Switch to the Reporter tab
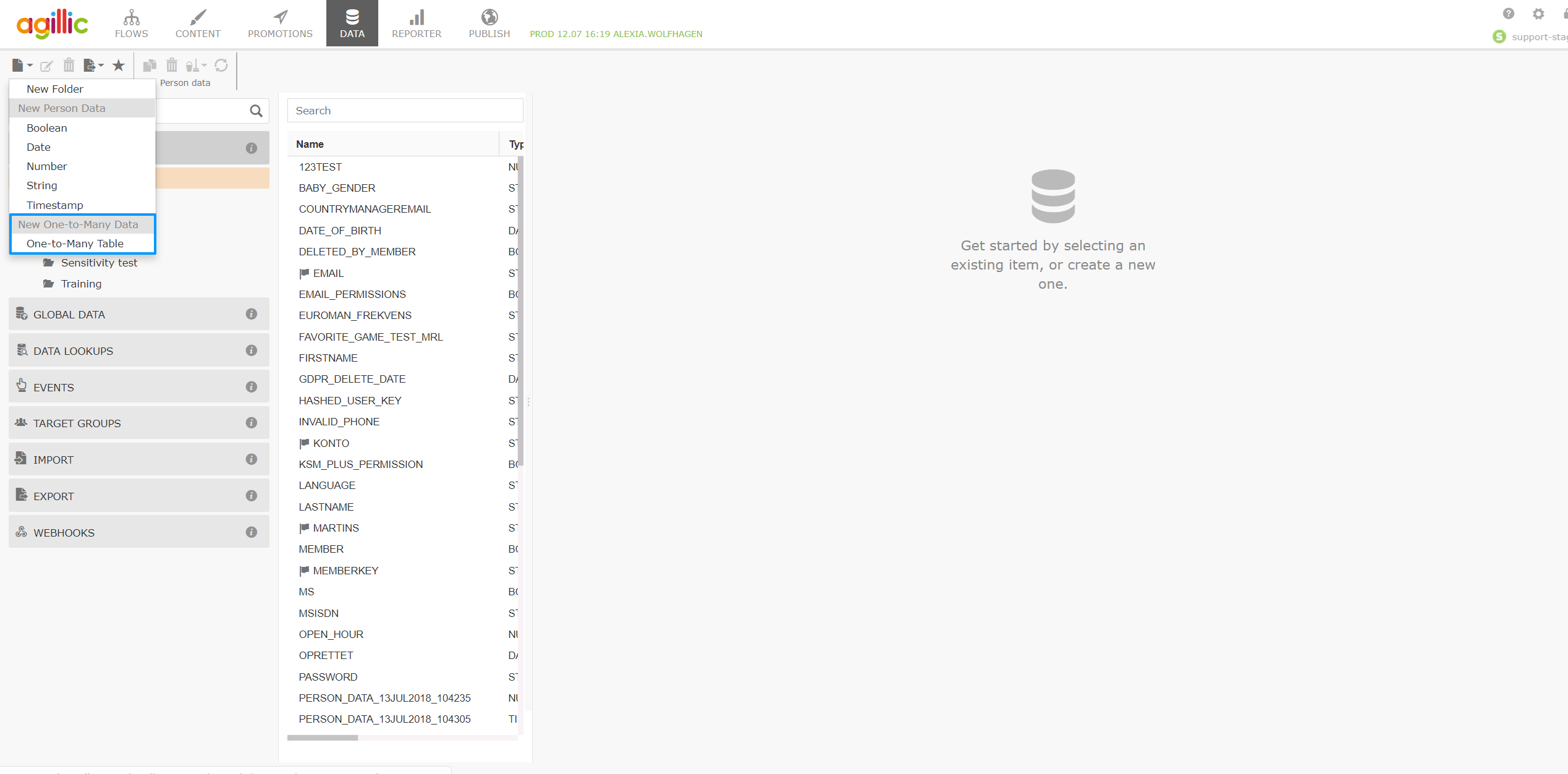Image resolution: width=1568 pixels, height=774 pixels. click(417, 23)
